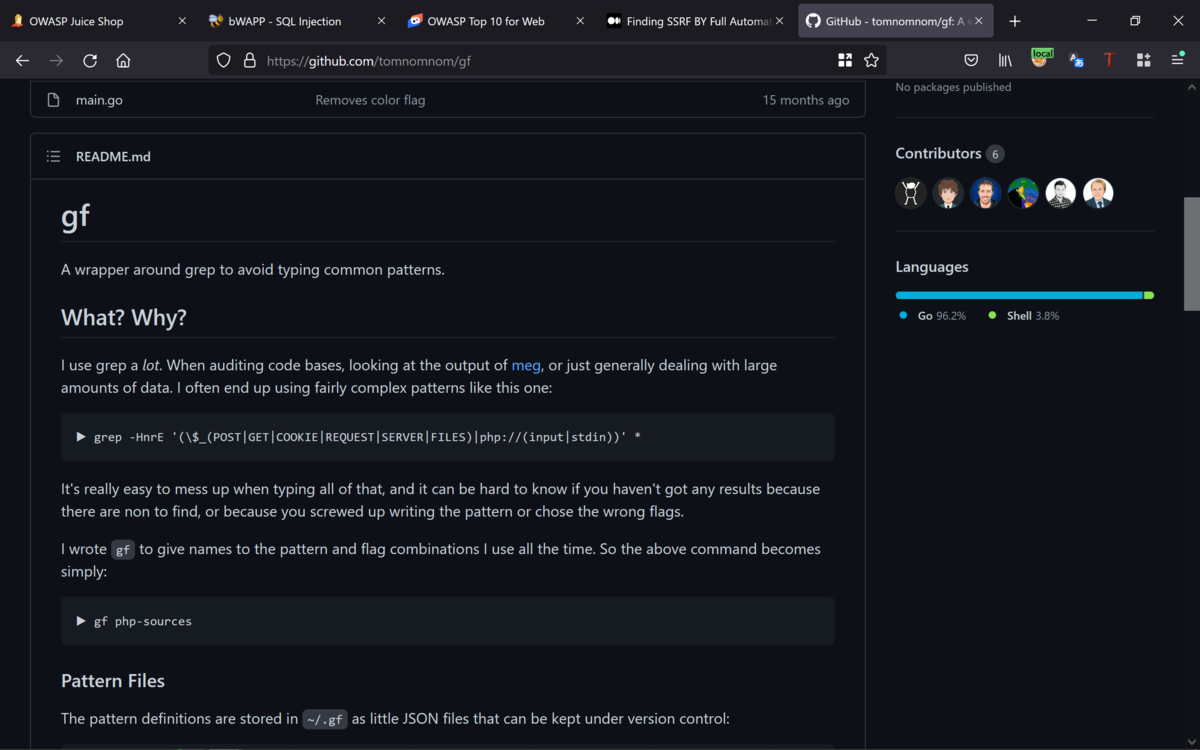Open the extensions grid icon in toolbar

click(1143, 61)
